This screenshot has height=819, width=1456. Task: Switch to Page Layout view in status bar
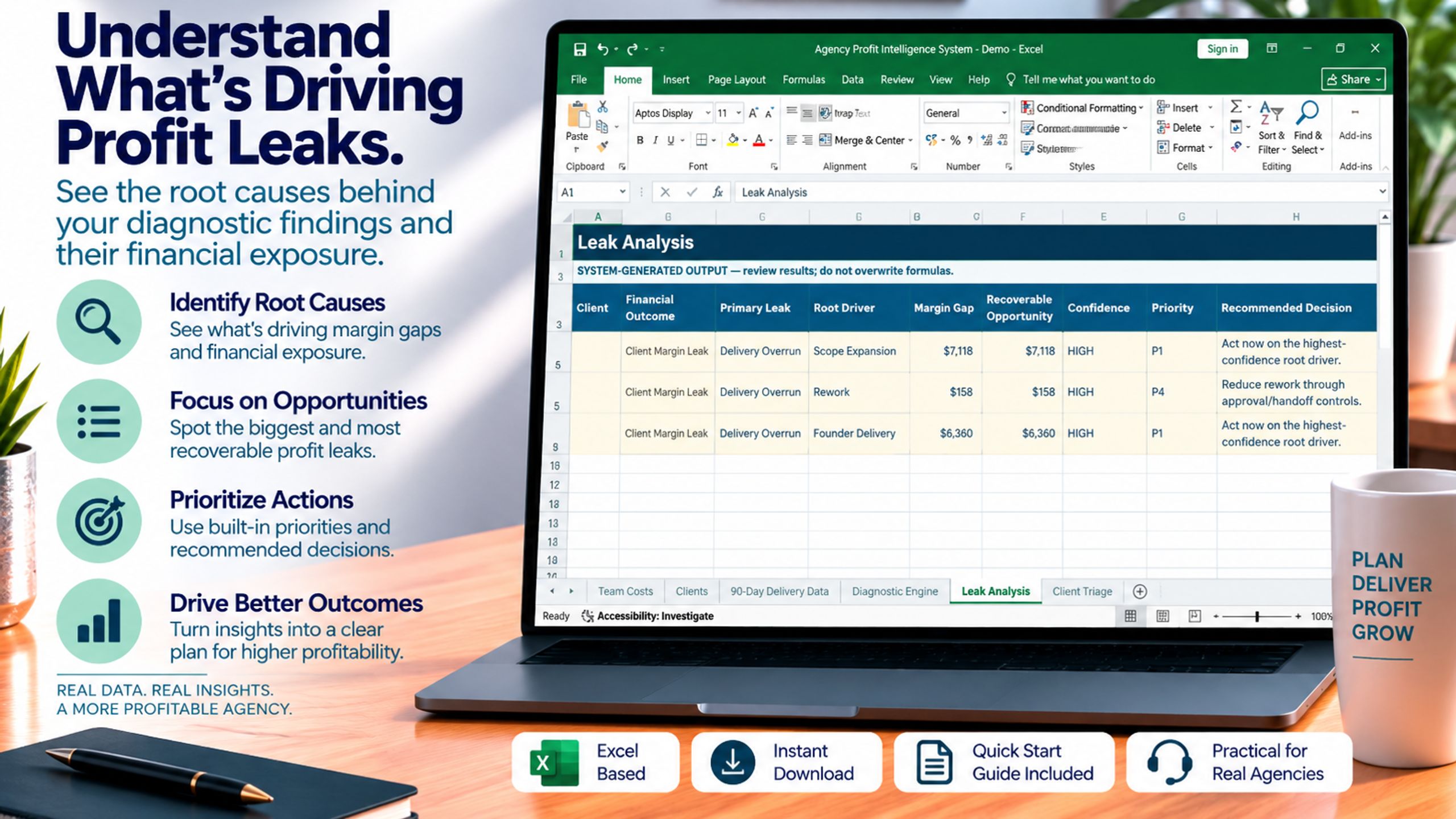(x=1163, y=616)
